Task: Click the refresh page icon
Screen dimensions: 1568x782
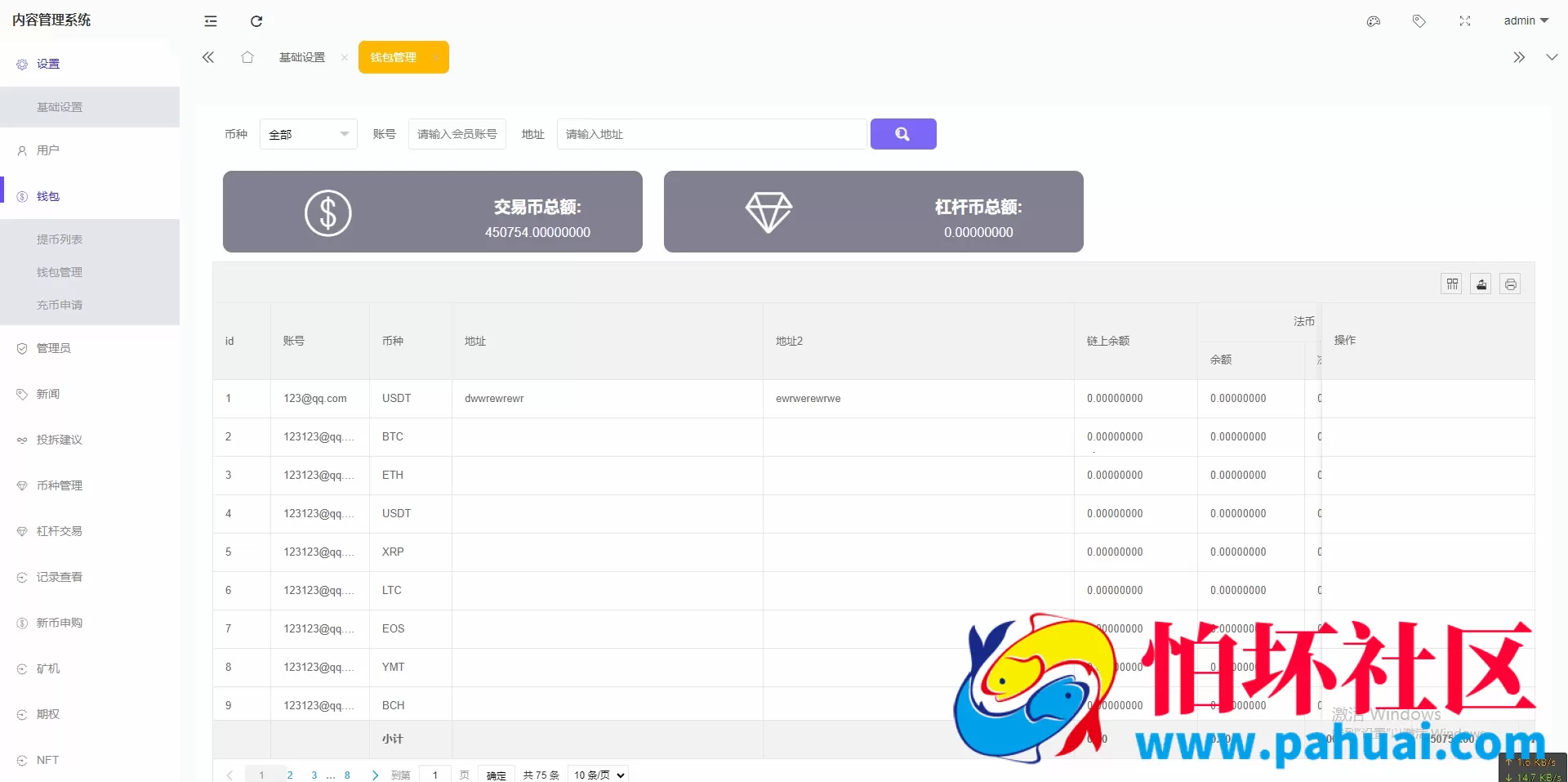Action: (x=256, y=21)
